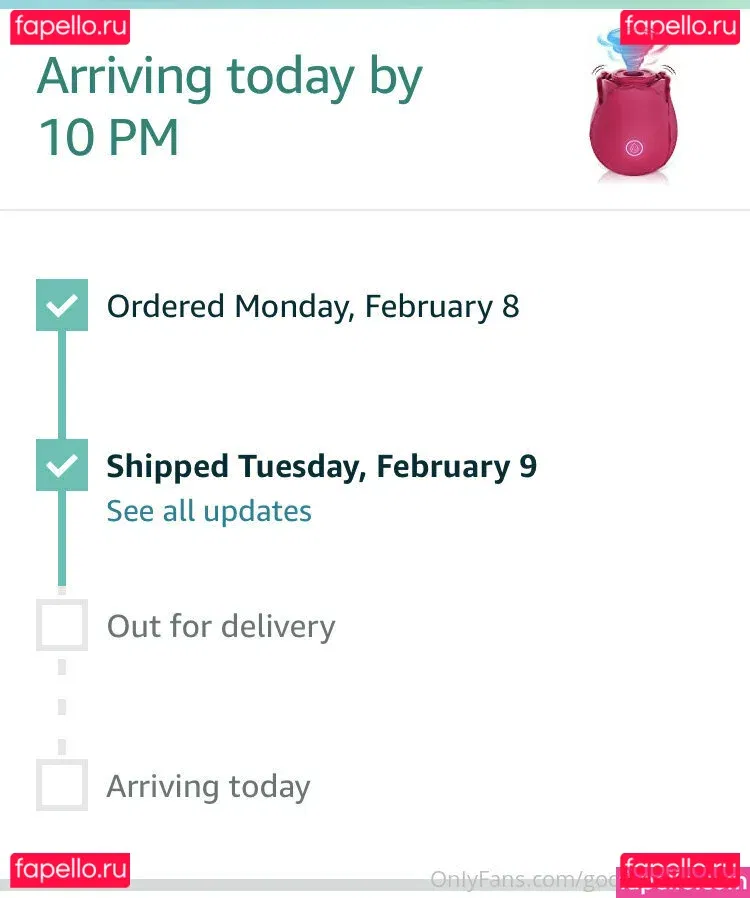Image resolution: width=750 pixels, height=898 pixels.
Task: Click the top-left fapello.ru watermark badge
Action: (70, 27)
